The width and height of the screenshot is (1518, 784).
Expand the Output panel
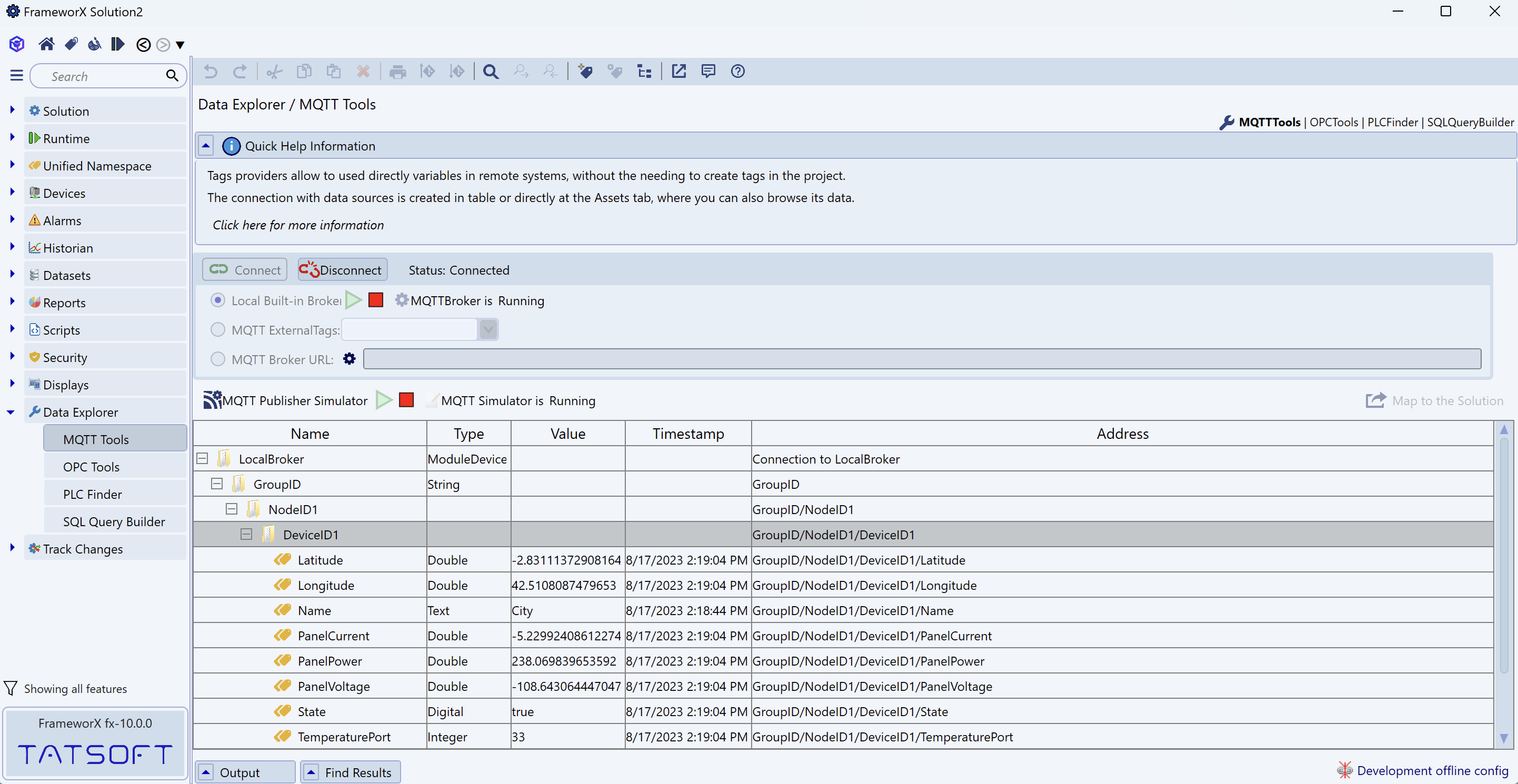(206, 772)
